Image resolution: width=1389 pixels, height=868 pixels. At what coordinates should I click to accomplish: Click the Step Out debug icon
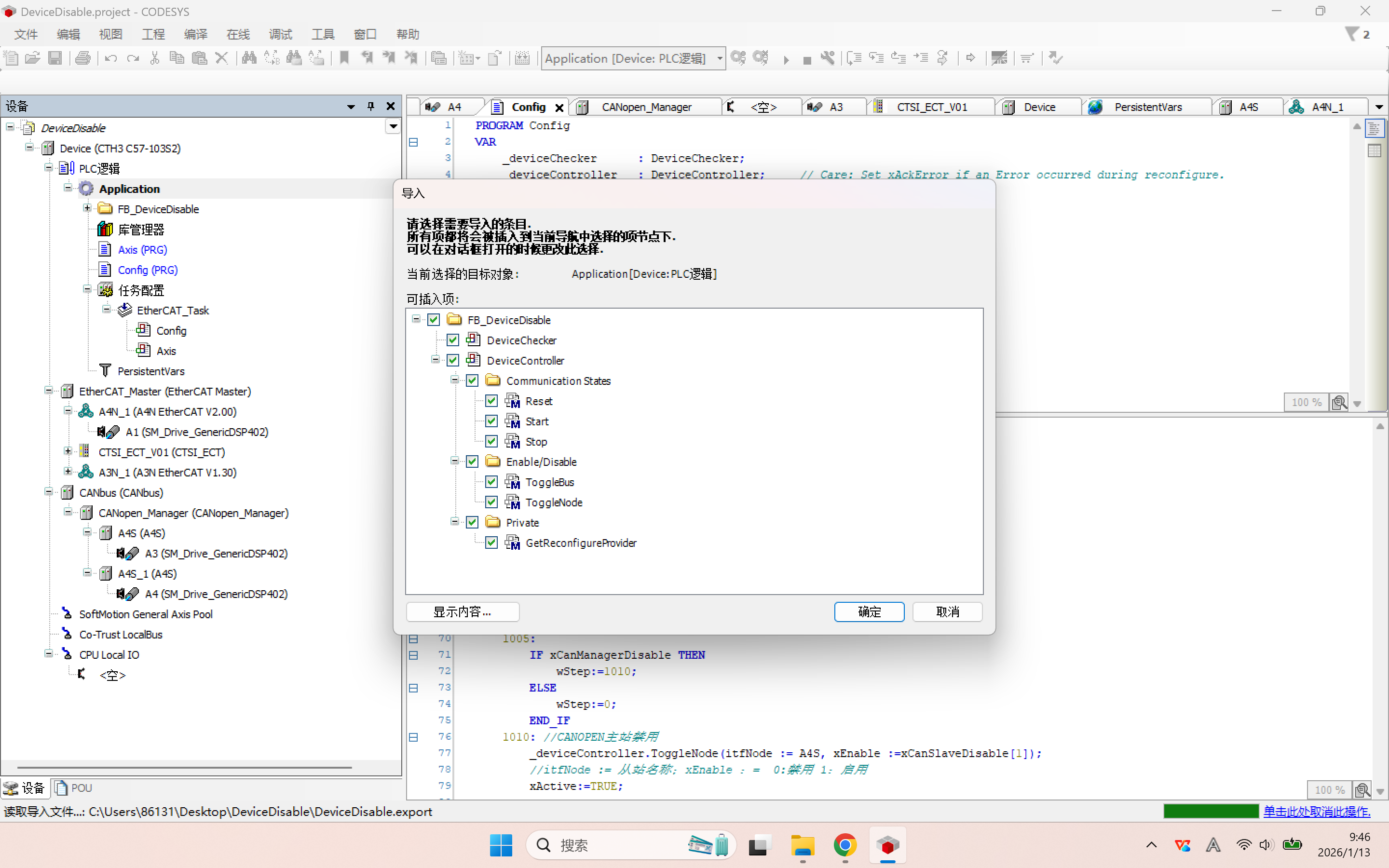coord(899,58)
